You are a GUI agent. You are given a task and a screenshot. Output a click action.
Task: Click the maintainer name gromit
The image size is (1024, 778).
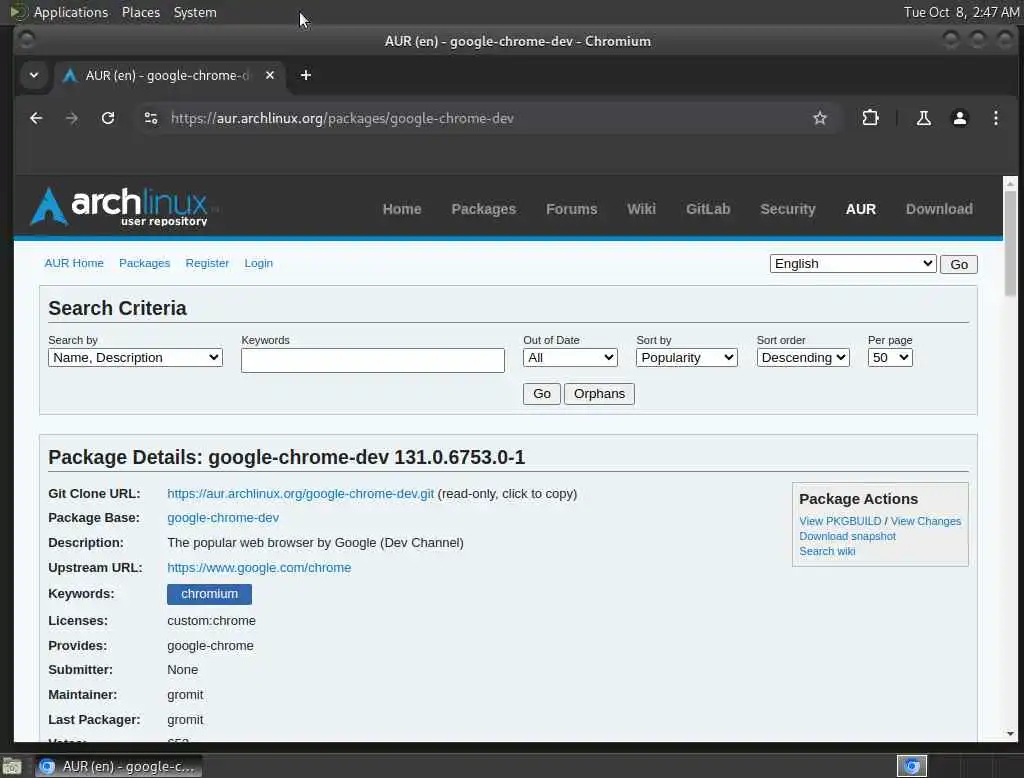(185, 695)
